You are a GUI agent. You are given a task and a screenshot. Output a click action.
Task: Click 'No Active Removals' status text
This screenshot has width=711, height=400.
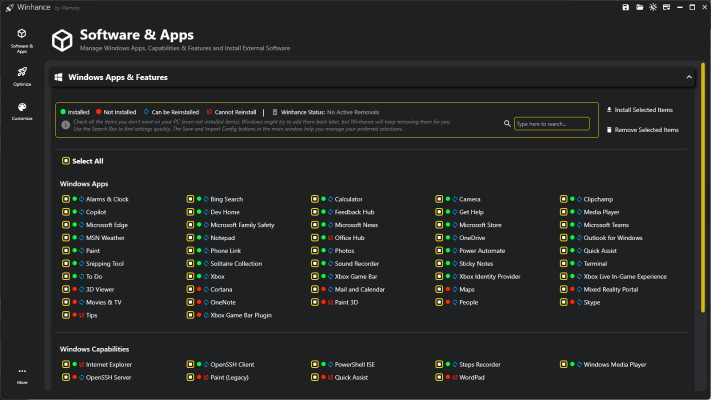[x=353, y=112]
